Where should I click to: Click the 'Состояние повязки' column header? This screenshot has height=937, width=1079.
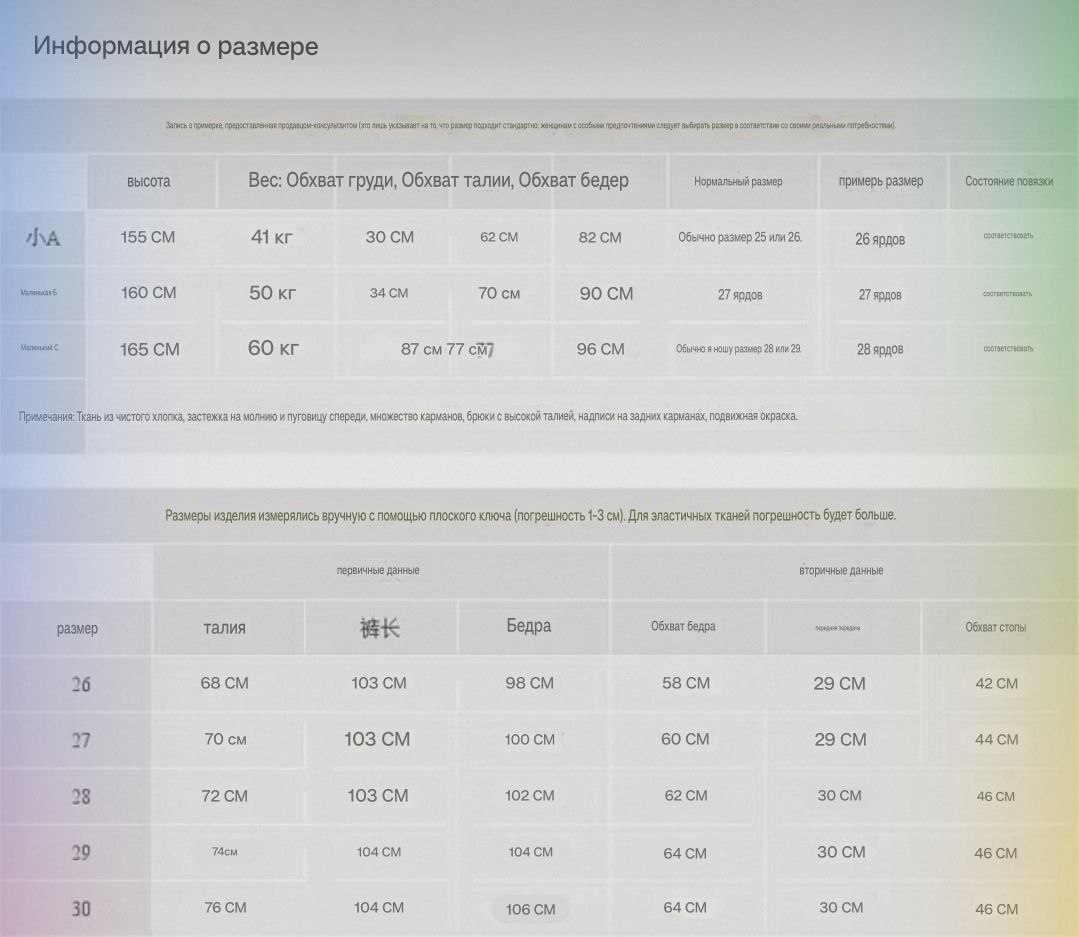(1008, 181)
